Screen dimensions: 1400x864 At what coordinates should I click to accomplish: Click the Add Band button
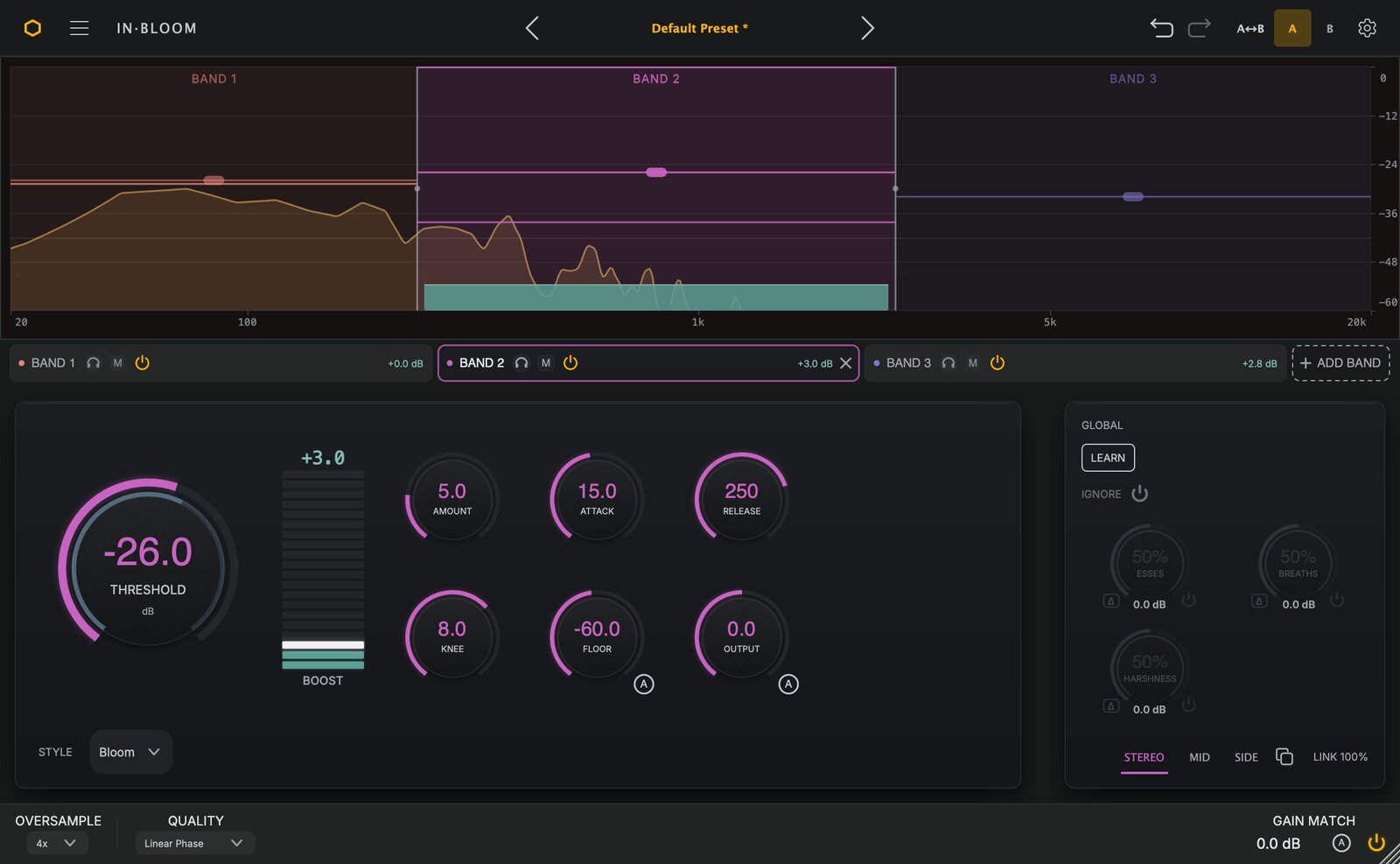(1340, 363)
